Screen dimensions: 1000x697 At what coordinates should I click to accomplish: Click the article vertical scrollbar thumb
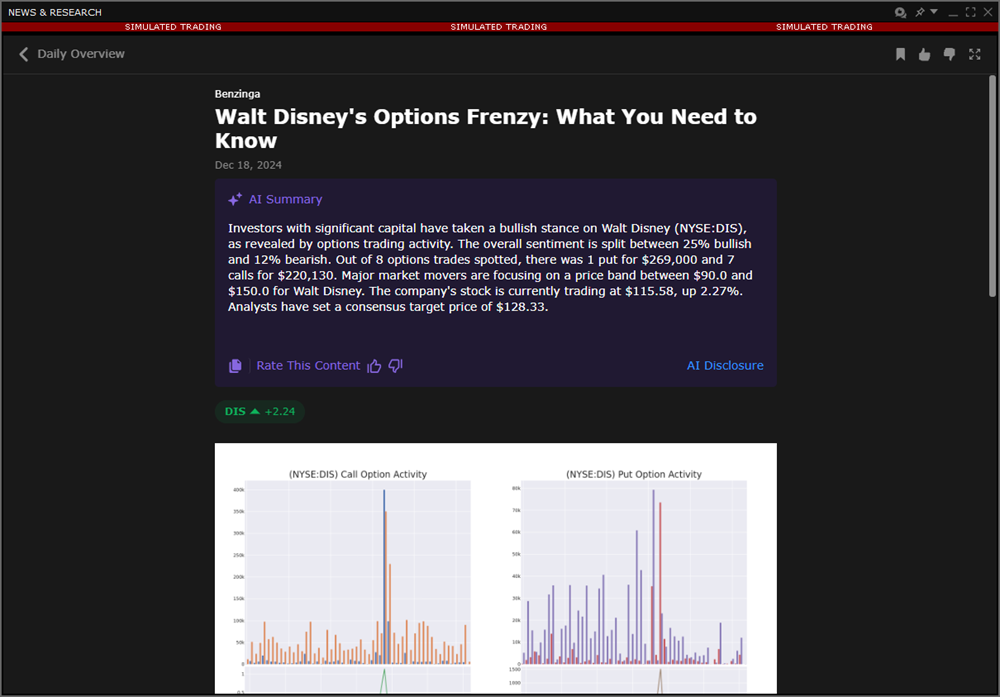992,185
